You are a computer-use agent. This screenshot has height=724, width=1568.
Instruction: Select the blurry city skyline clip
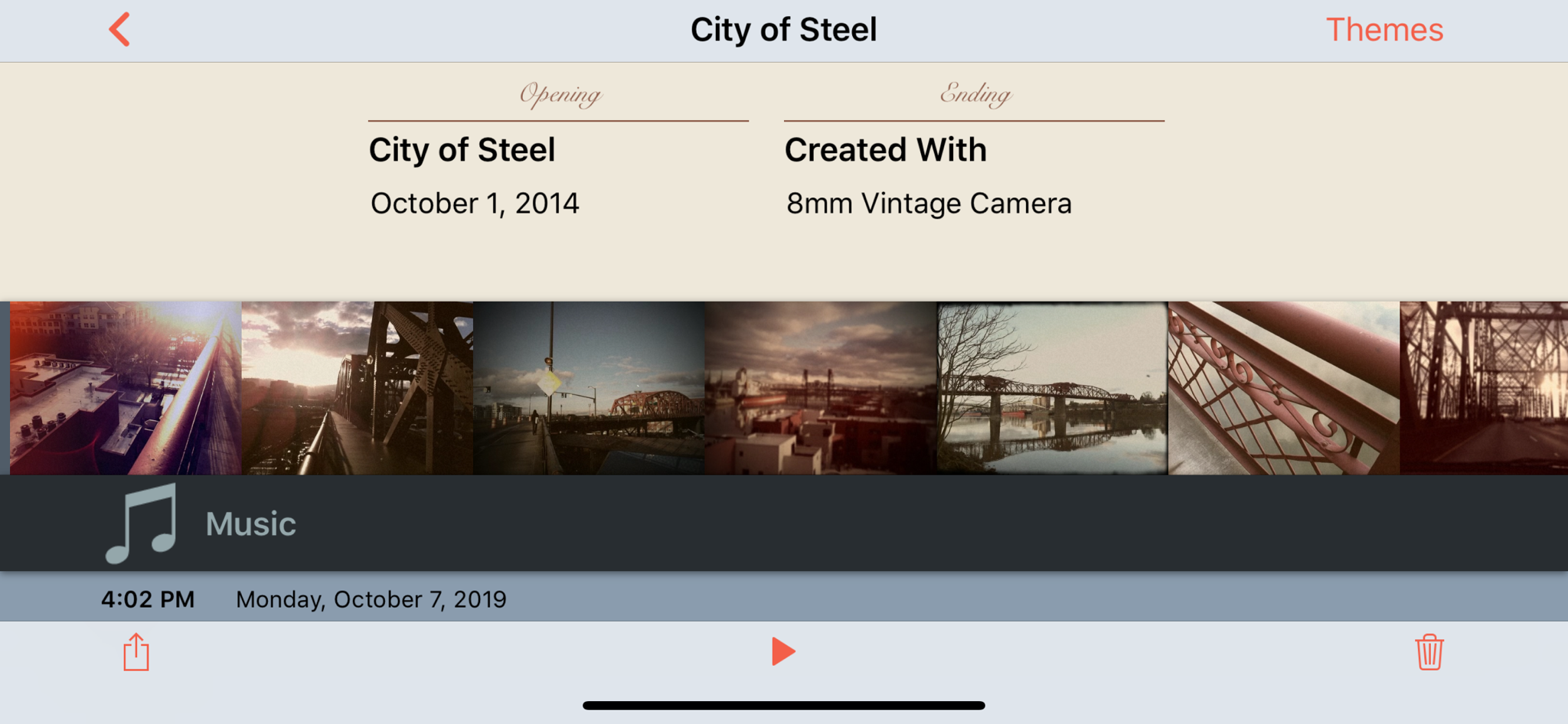click(x=821, y=388)
